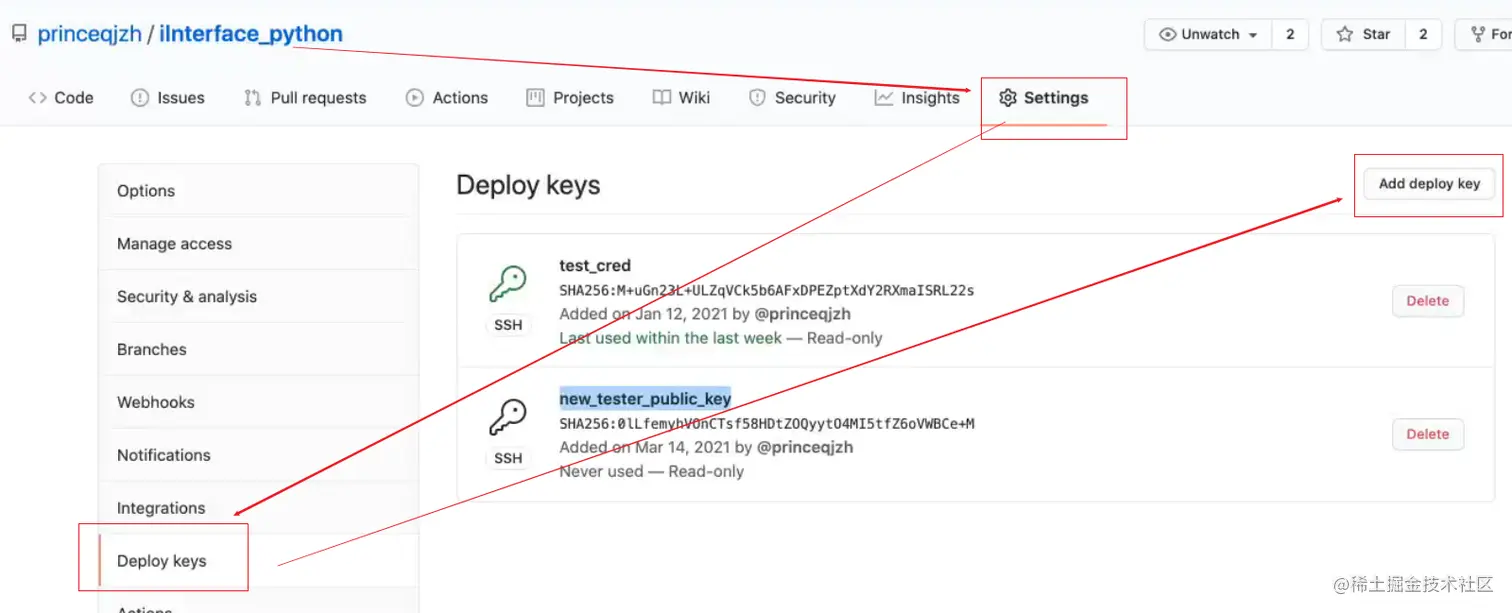Click the Pull requests branch icon
The height and width of the screenshot is (613, 1512).
pyautogui.click(x=253, y=98)
